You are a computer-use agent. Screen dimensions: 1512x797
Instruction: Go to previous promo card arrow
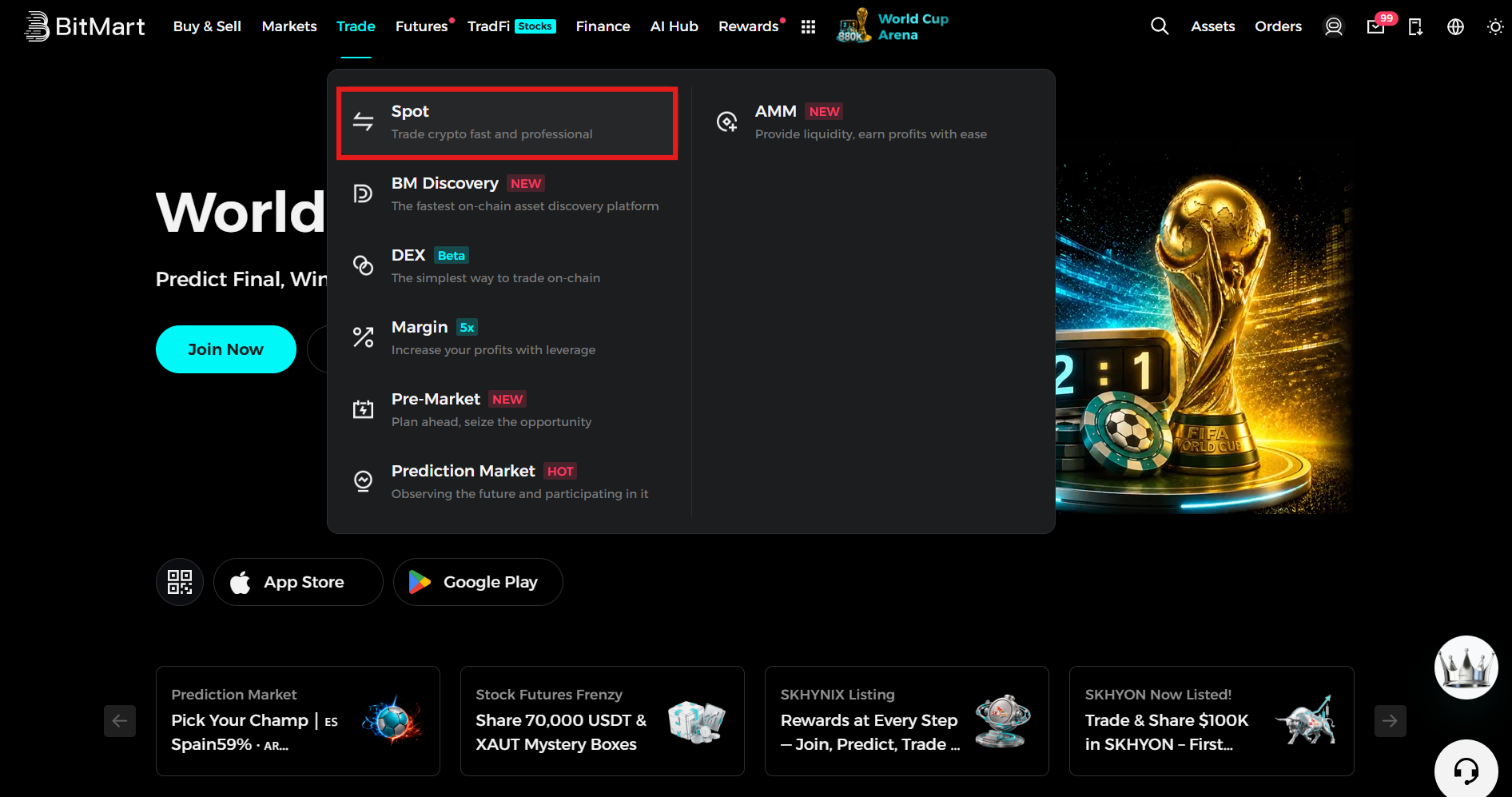point(120,721)
